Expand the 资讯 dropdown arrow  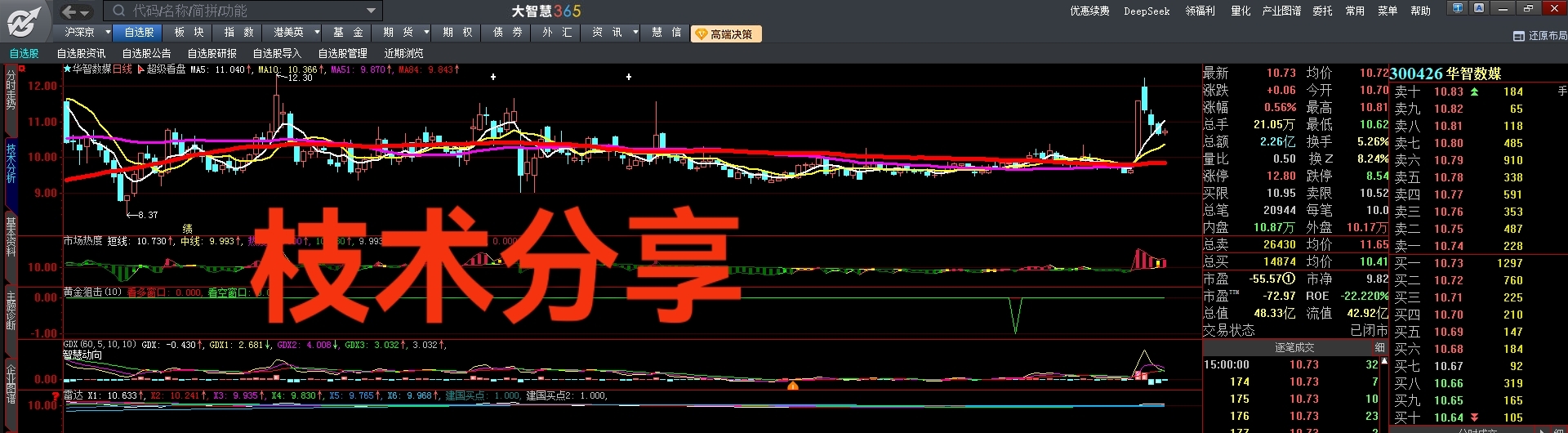click(635, 33)
